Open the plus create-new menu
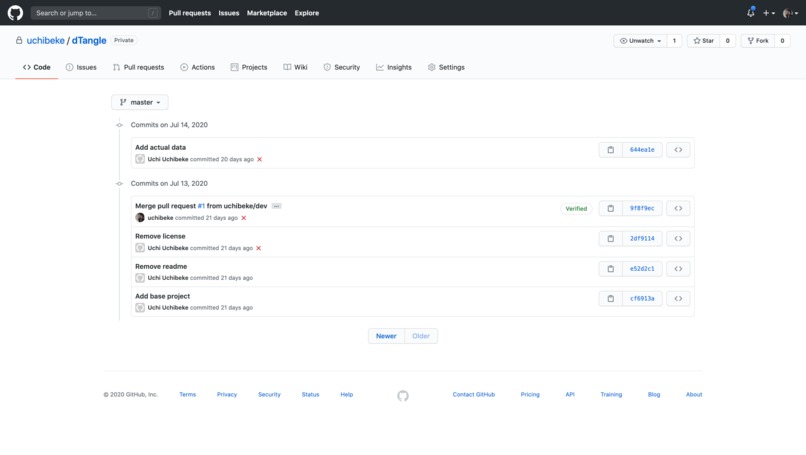Image resolution: width=806 pixels, height=455 pixels. point(769,13)
